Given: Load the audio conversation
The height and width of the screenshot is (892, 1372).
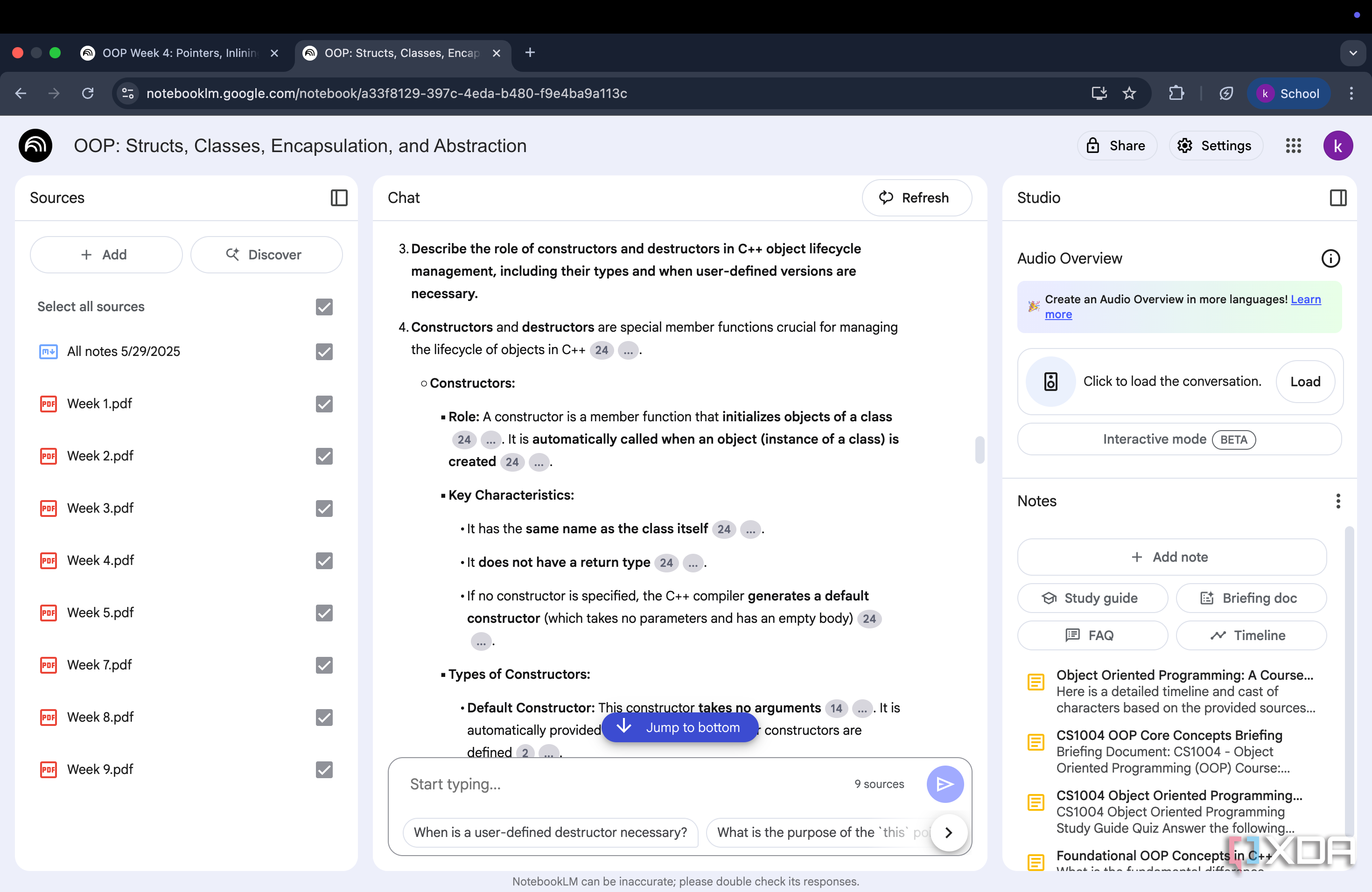Looking at the screenshot, I should [x=1305, y=382].
